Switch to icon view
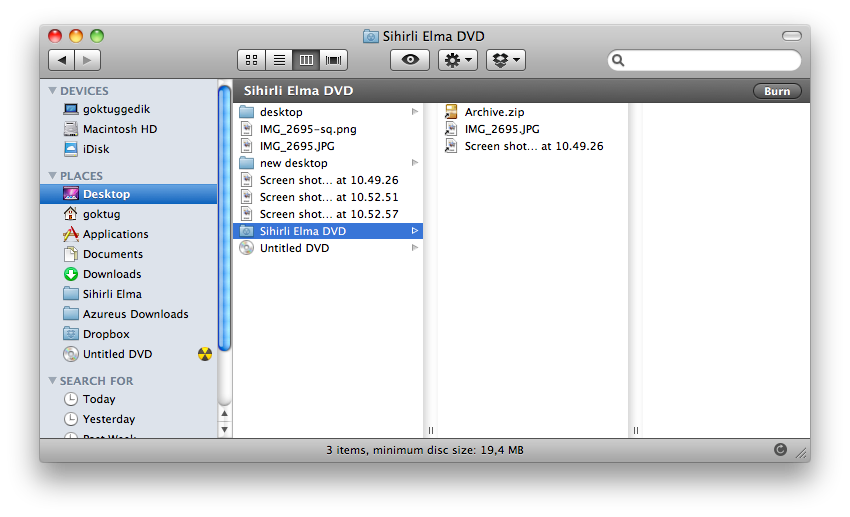 coord(252,60)
